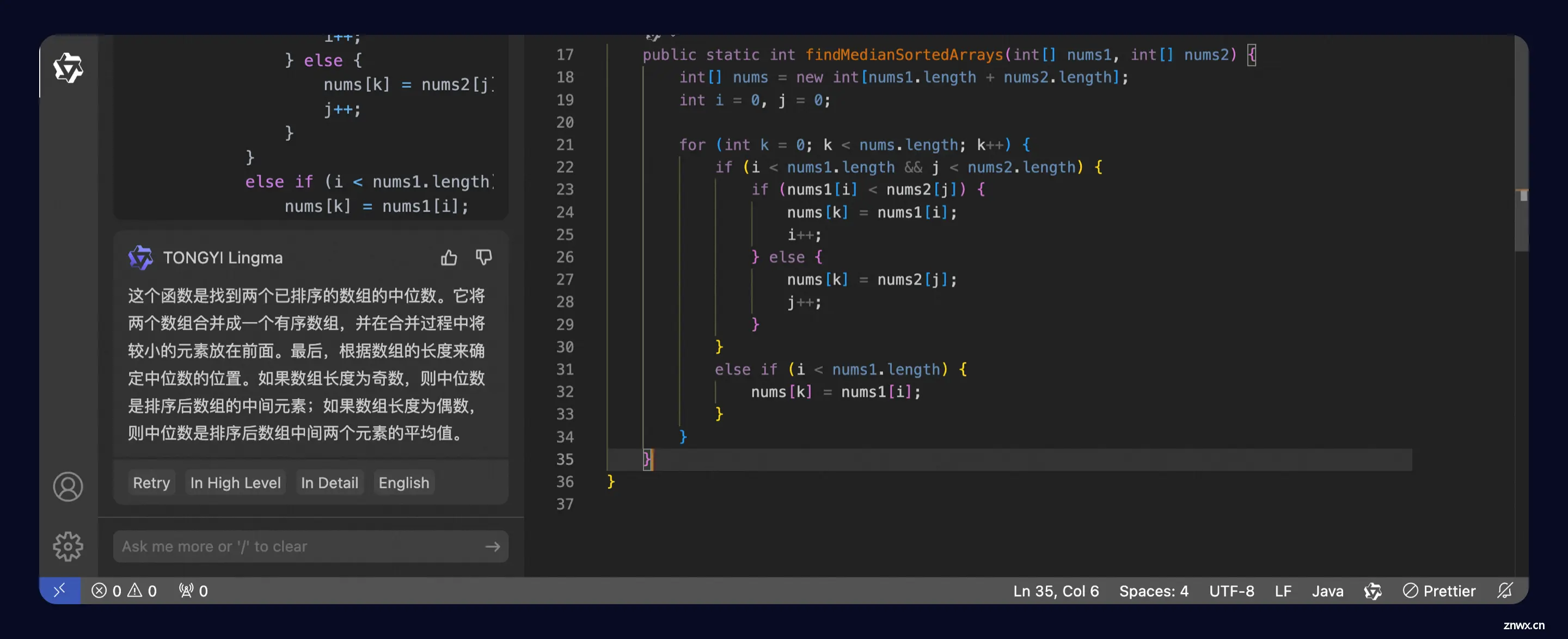The image size is (1568, 639).
Task: Click the Lingma status bar icon
Action: (x=1373, y=591)
